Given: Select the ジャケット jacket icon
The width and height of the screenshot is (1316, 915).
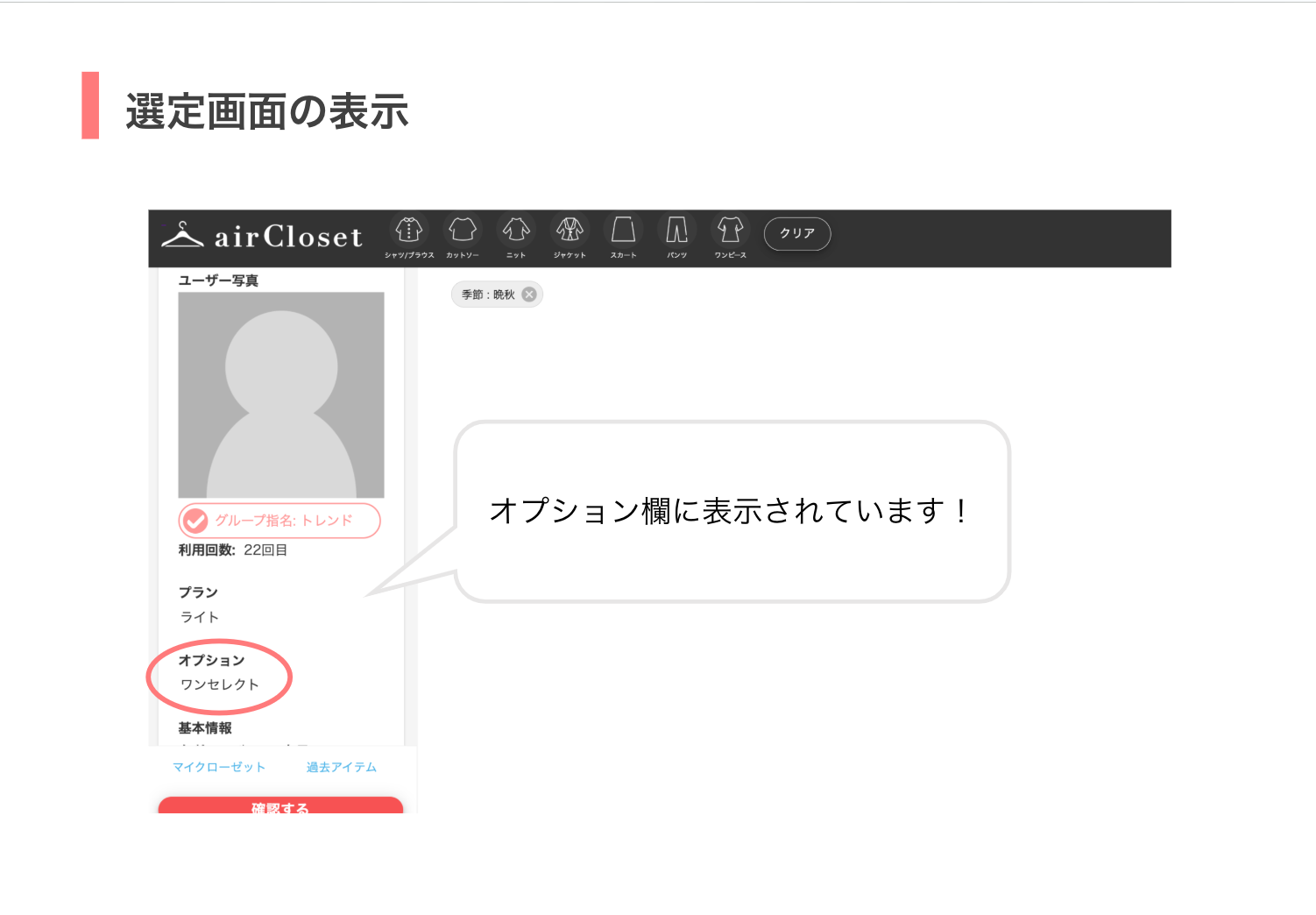Looking at the screenshot, I should (x=570, y=231).
